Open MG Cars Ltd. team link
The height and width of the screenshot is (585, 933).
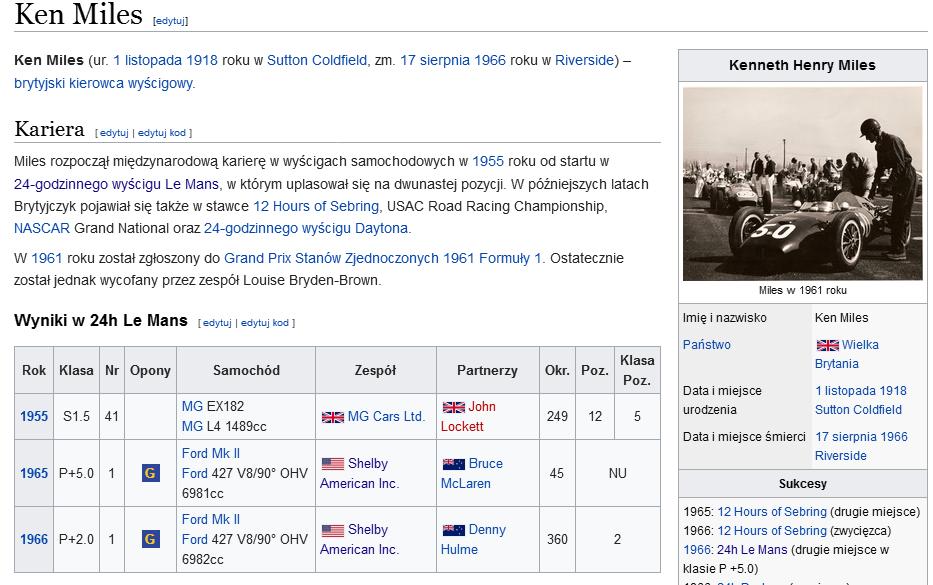pos(386,417)
